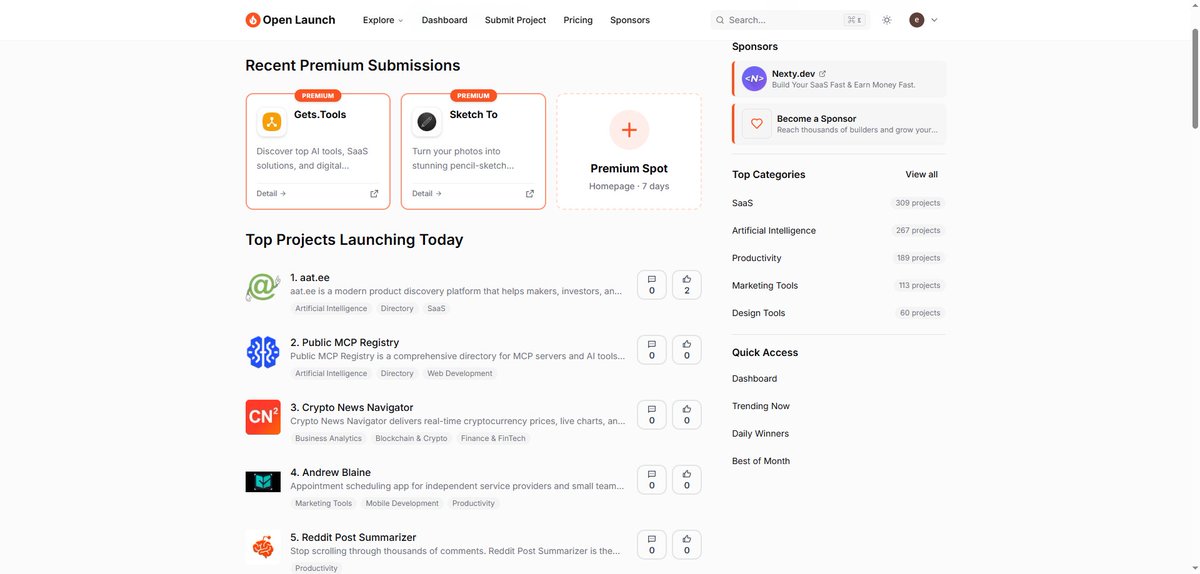Image resolution: width=1200 pixels, height=574 pixels.
Task: Click the Gets.Tools logo icon
Action: tap(272, 122)
